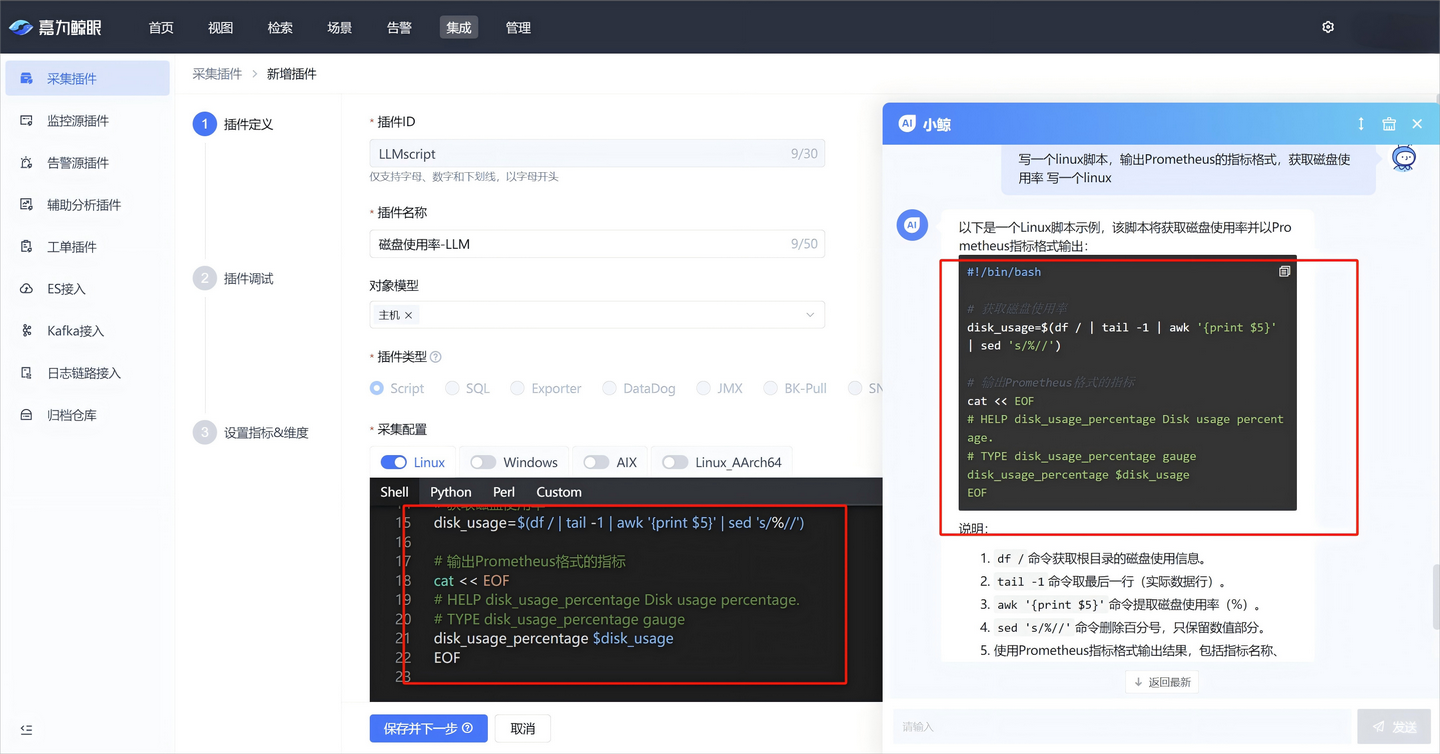Click the 取消 button
The height and width of the screenshot is (754, 1440).
click(523, 728)
